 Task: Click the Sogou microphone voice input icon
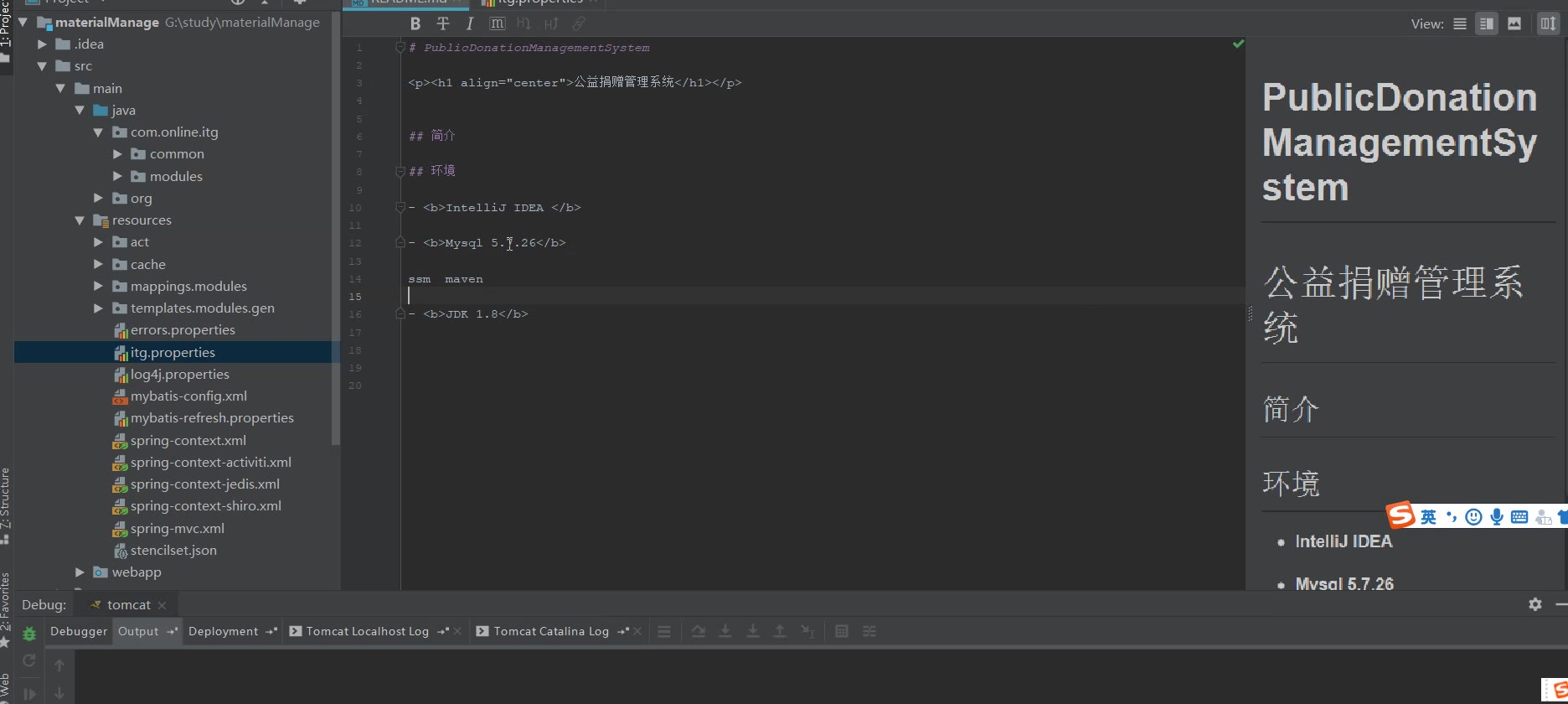1497,517
